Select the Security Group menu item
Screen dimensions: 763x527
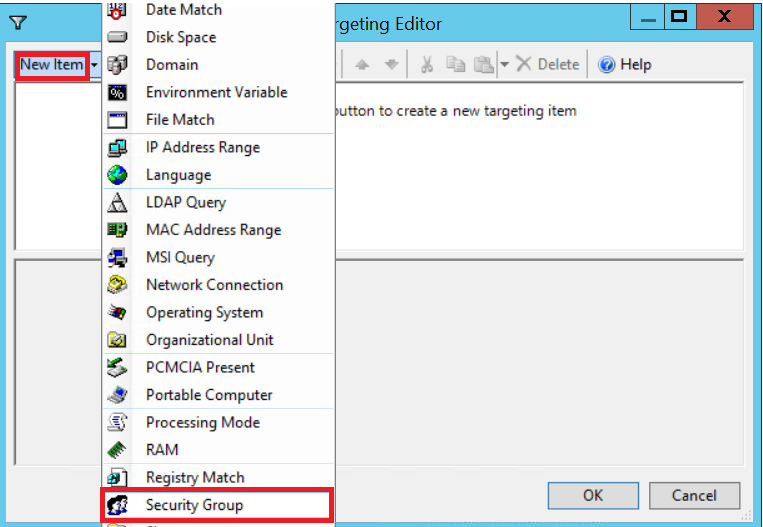coord(194,505)
